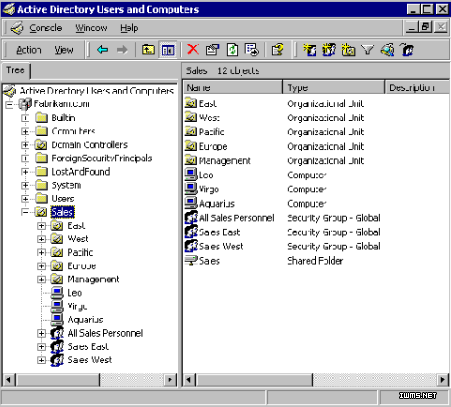
Task: Click the inner MDI window restore button
Action: click(426, 27)
